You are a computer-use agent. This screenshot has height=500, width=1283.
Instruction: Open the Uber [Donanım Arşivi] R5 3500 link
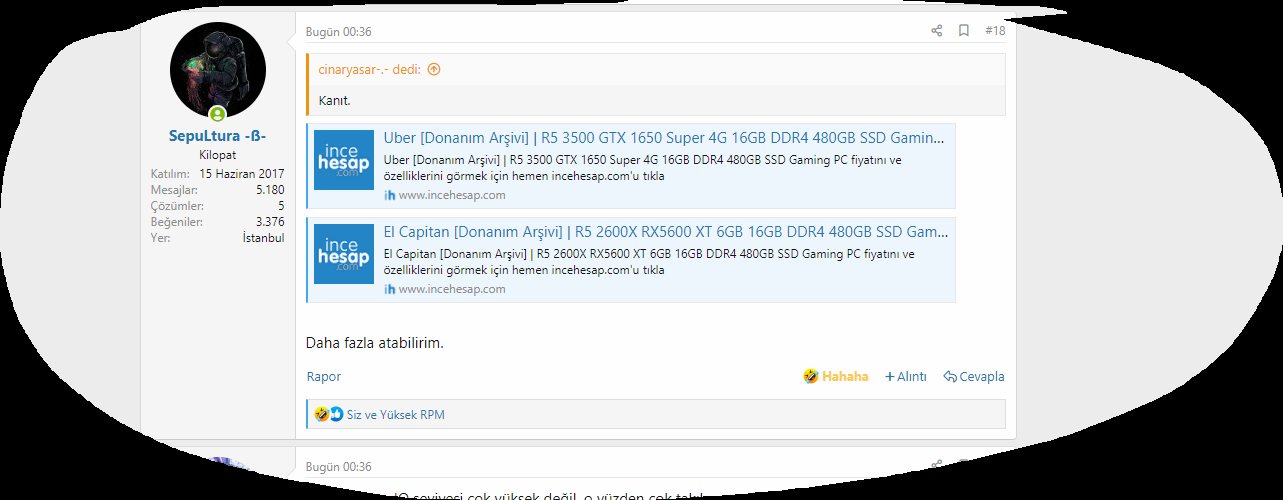(x=664, y=138)
